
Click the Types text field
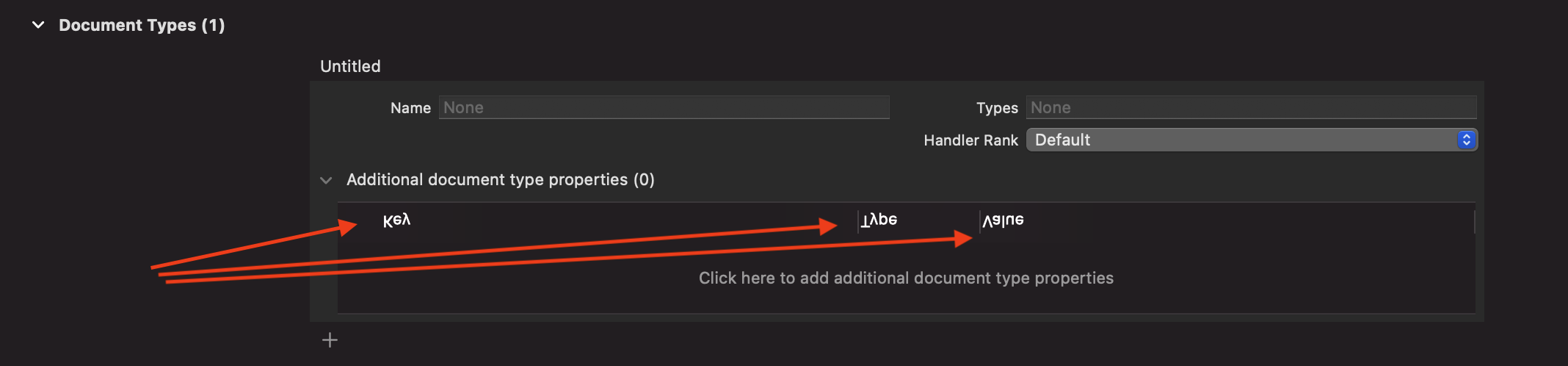pyautogui.click(x=1251, y=107)
